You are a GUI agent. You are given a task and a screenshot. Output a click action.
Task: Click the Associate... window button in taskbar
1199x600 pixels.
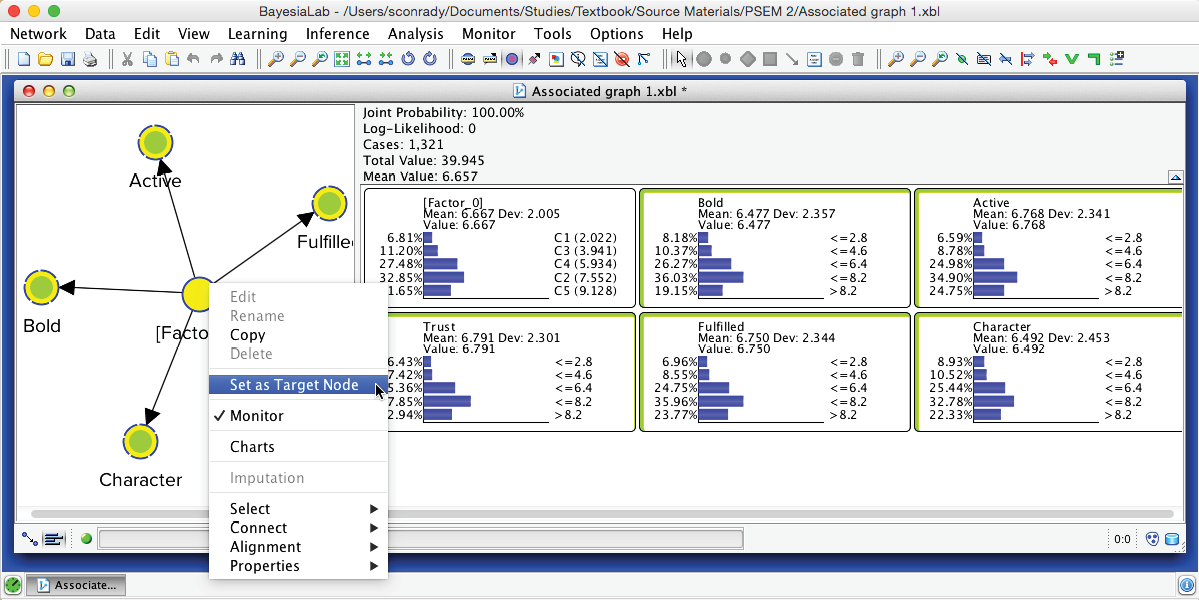77,585
